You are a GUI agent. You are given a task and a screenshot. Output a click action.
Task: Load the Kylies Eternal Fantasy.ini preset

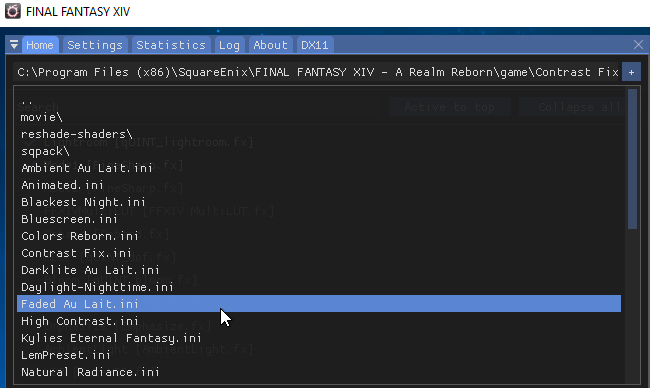319,338
